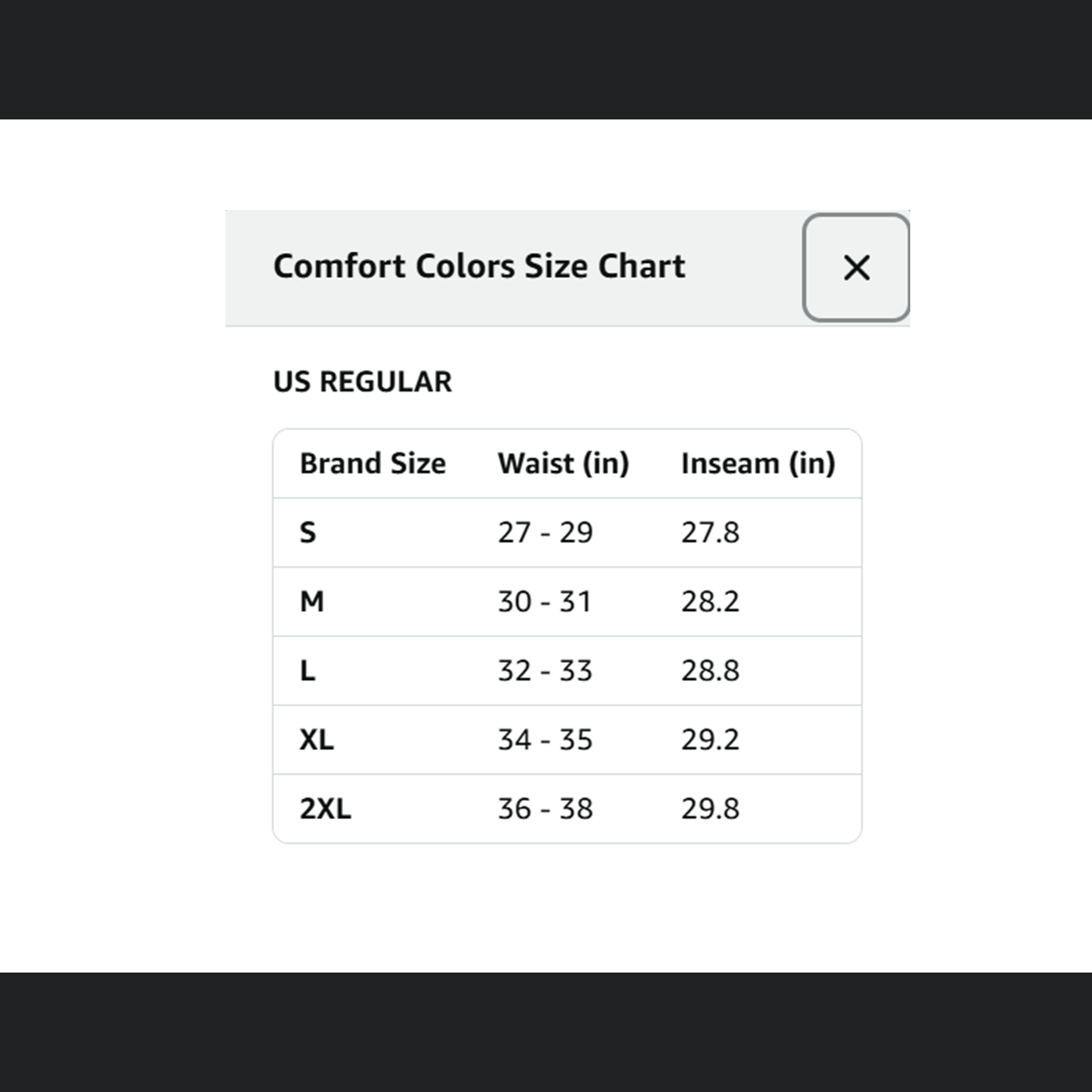This screenshot has width=1092, height=1092.
Task: Click the 27 - 29 waist value
Action: coord(545,531)
